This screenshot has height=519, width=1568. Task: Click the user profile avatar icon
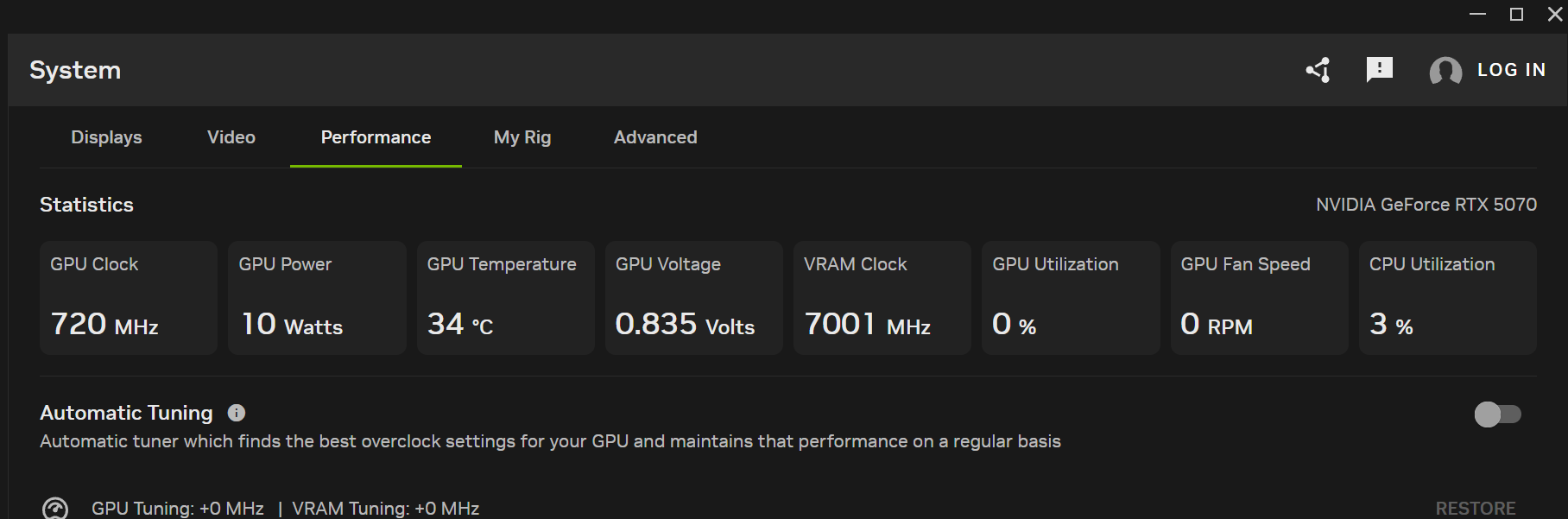click(x=1445, y=71)
